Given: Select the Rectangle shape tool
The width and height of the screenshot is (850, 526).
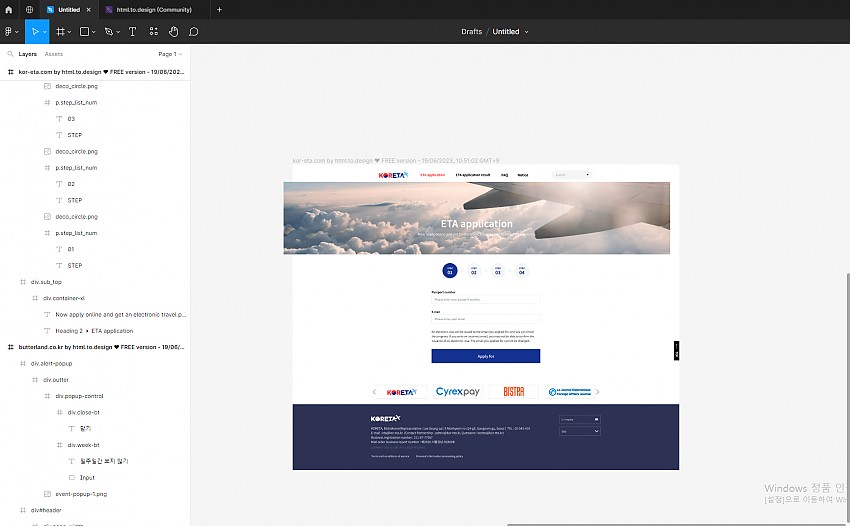Looking at the screenshot, I should [x=84, y=31].
